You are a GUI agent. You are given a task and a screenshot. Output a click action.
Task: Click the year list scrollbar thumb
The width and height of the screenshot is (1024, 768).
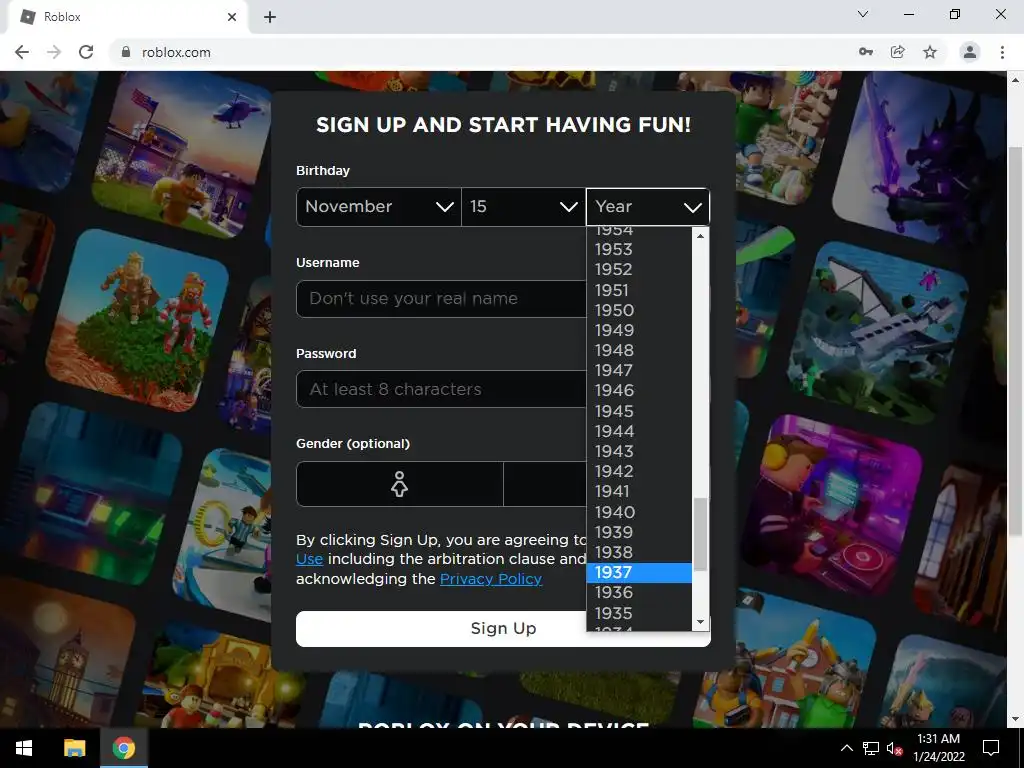click(700, 534)
